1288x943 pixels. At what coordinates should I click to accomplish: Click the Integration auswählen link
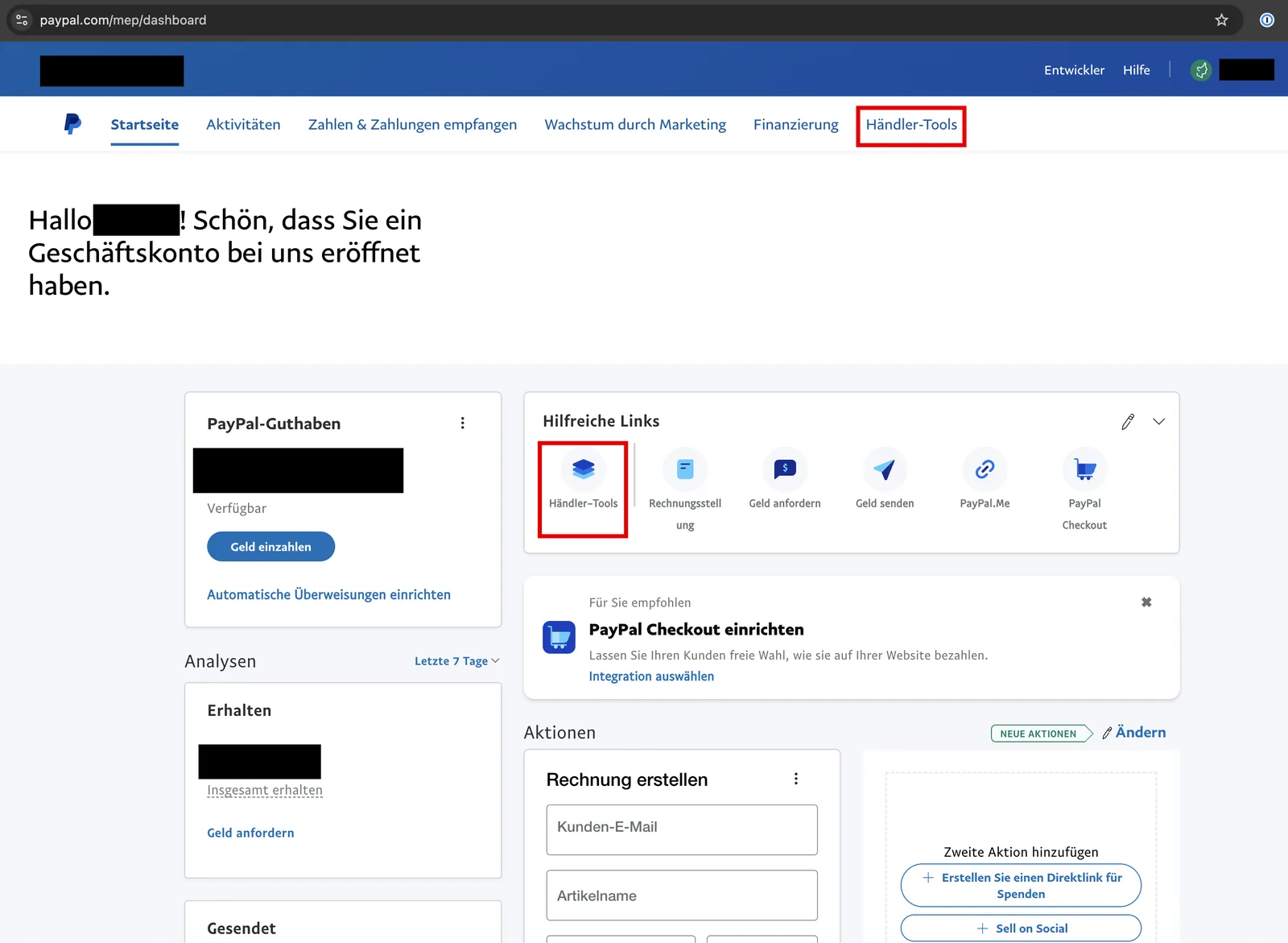pos(651,676)
